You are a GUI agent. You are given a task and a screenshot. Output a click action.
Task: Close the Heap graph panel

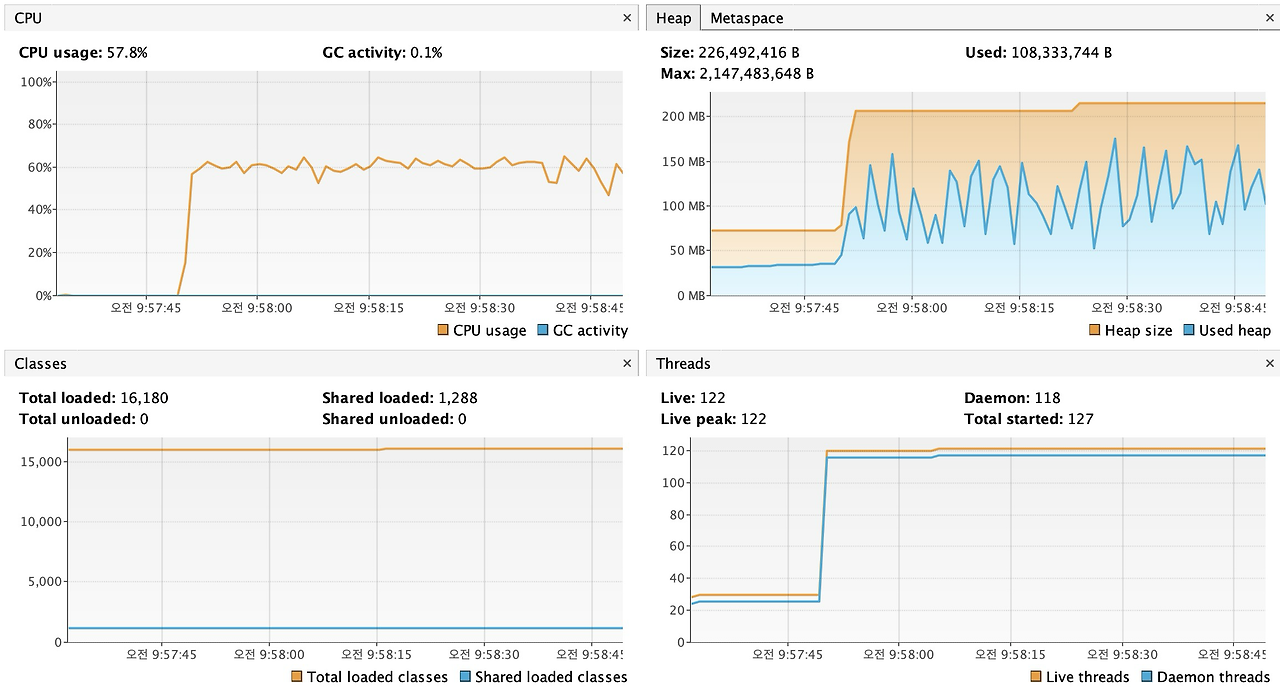[x=1270, y=18]
